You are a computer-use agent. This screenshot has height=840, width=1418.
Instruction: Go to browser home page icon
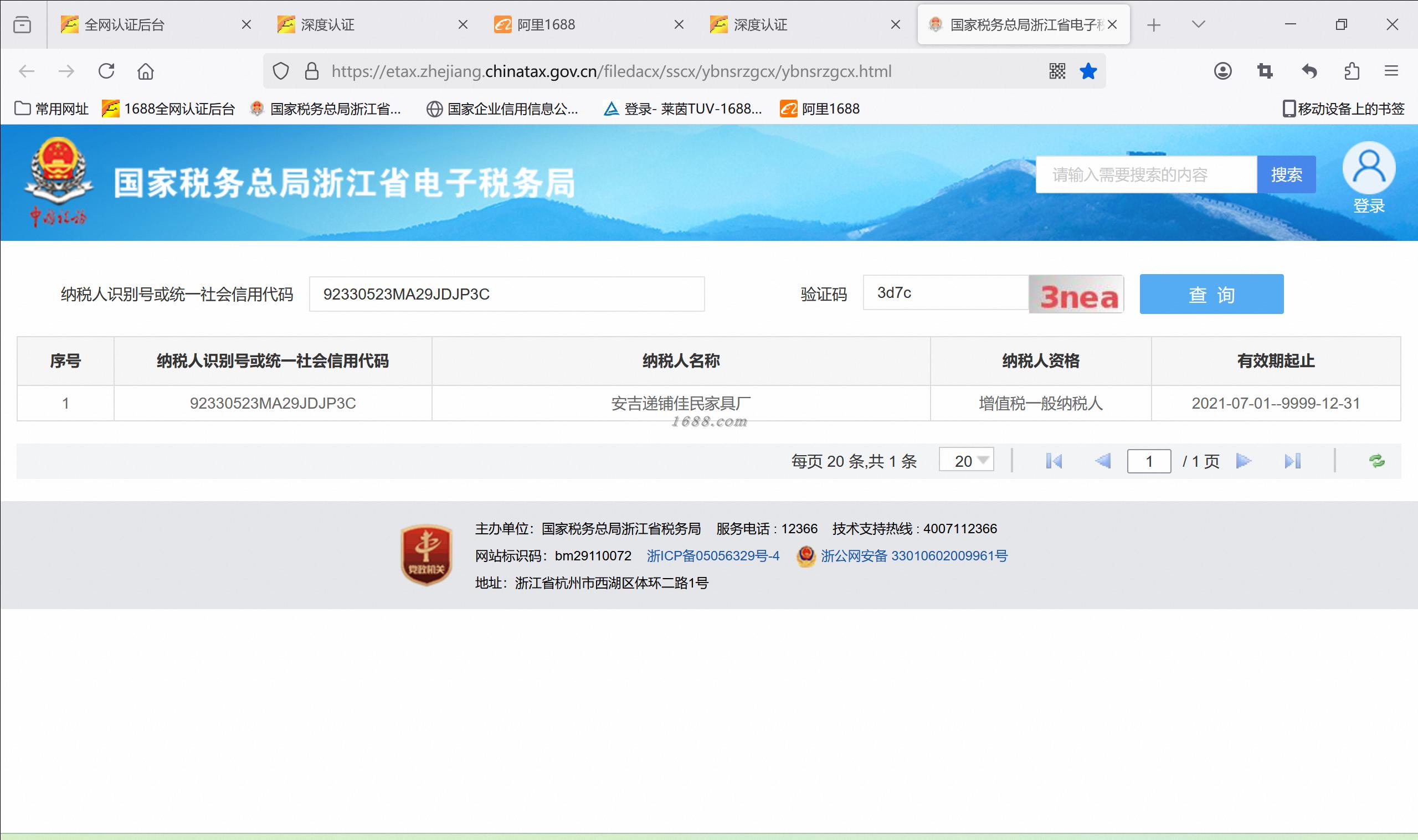pos(146,71)
